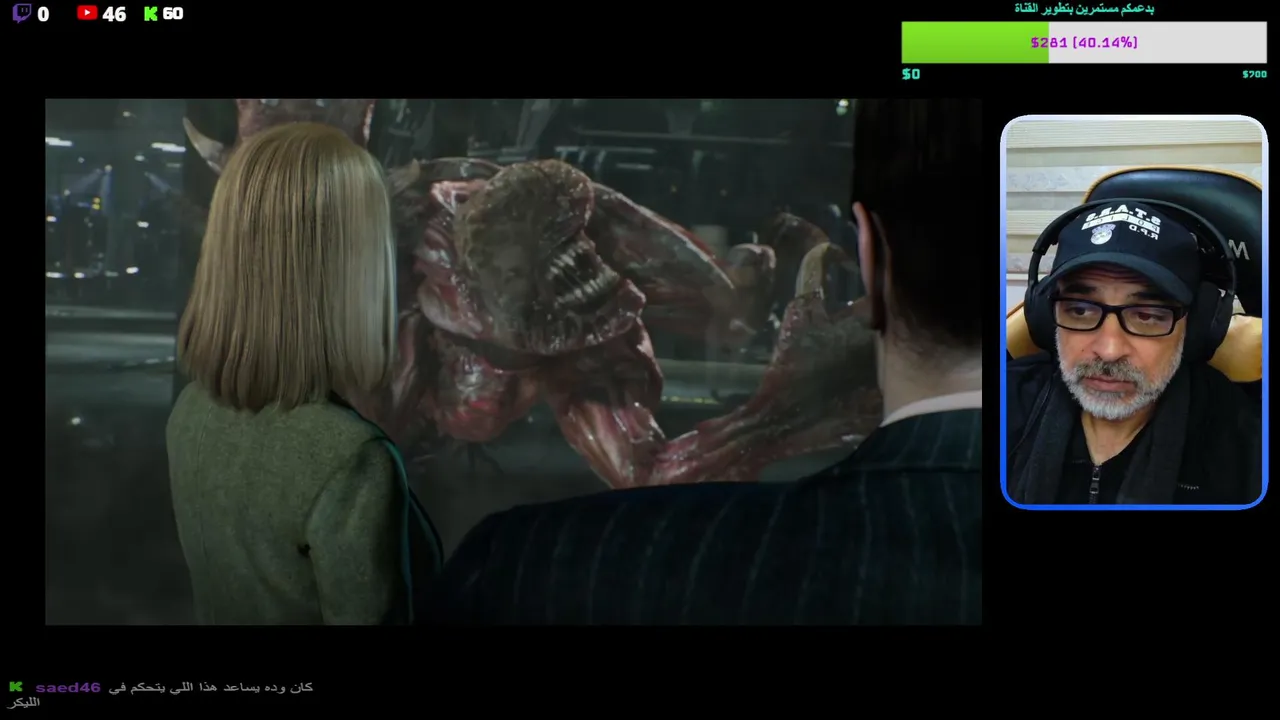Click the Twitch viewer count icon
The height and width of the screenshot is (720, 1280).
pyautogui.click(x=21, y=14)
